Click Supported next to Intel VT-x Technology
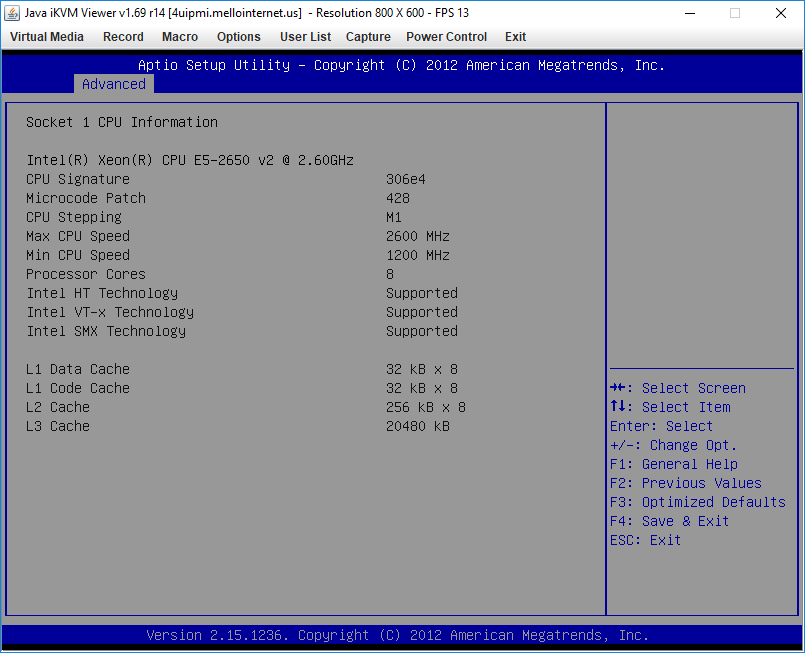 [x=422, y=312]
